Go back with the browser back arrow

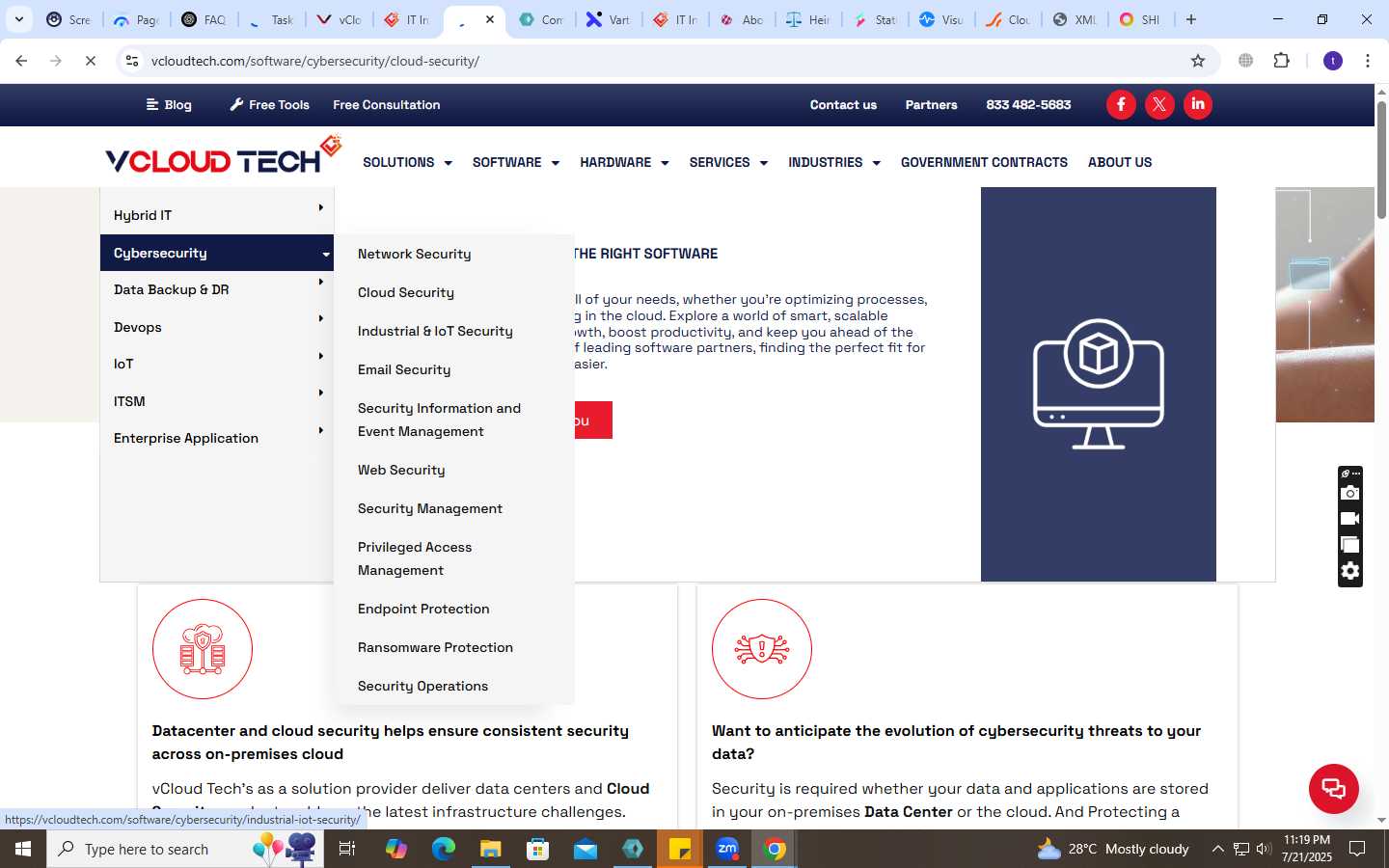point(21,61)
